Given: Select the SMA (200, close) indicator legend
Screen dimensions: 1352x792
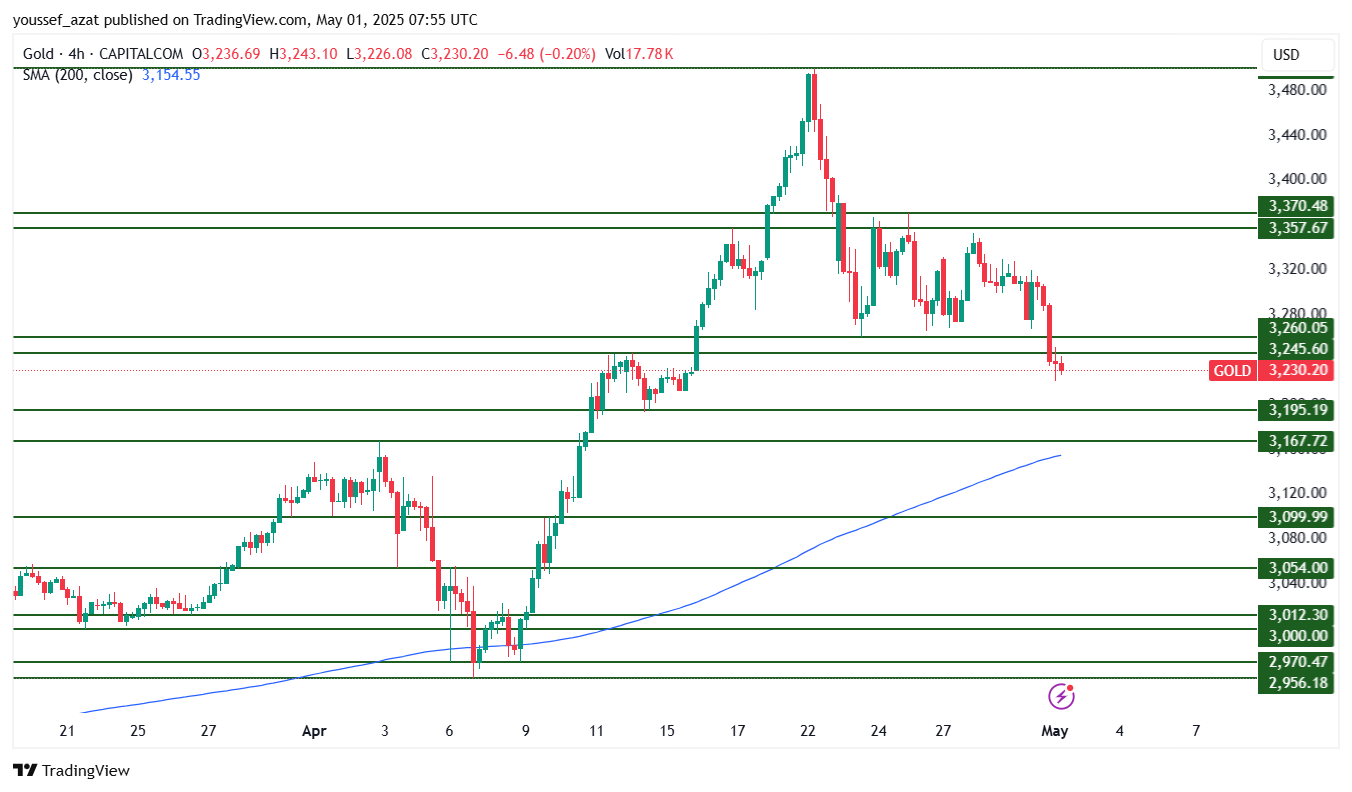Looking at the screenshot, I should click(x=78, y=75).
